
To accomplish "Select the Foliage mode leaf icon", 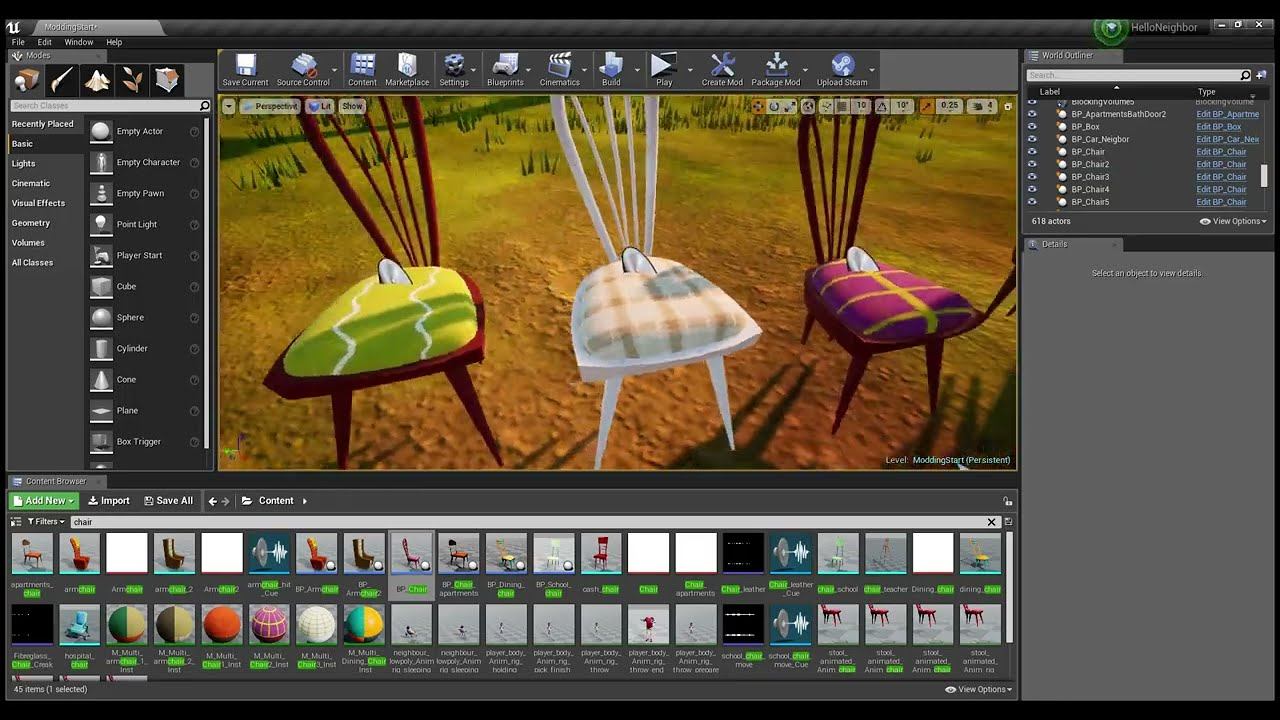I will (132, 80).
